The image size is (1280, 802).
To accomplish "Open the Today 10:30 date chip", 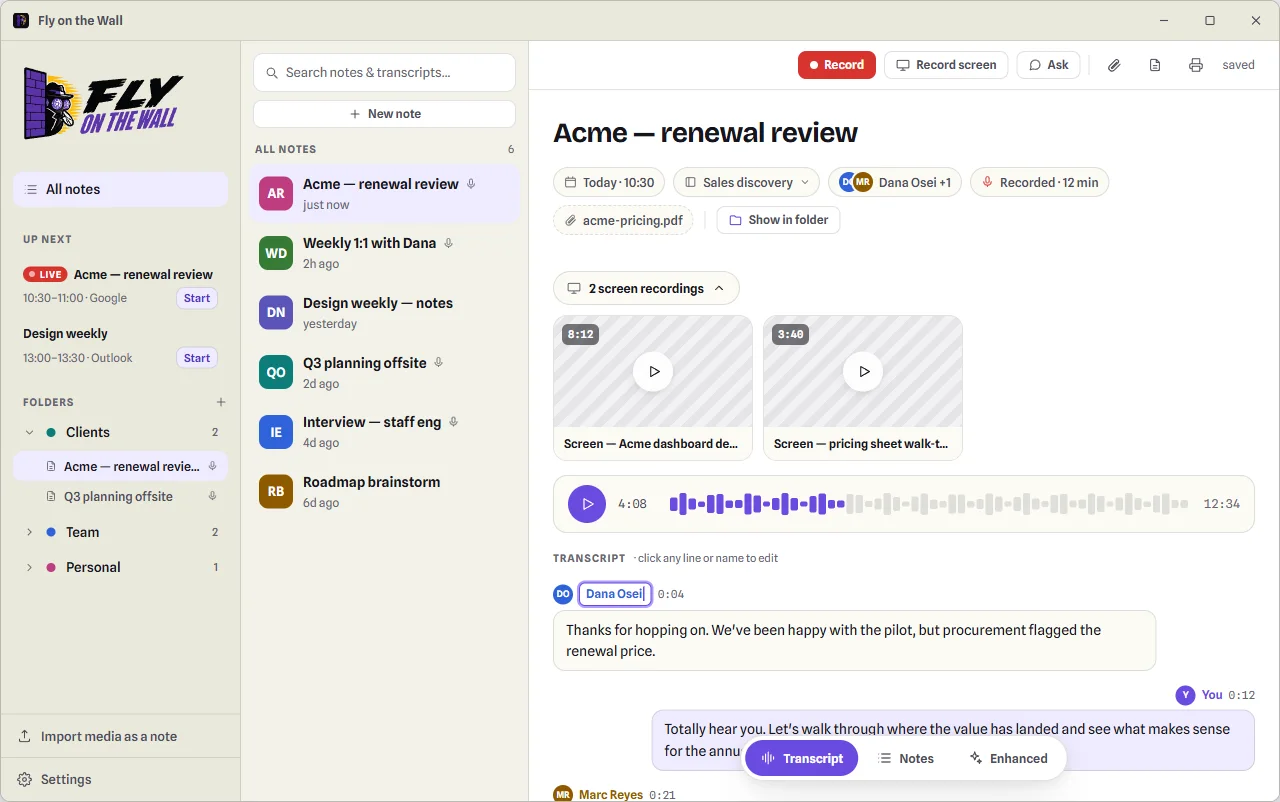I will 609,182.
